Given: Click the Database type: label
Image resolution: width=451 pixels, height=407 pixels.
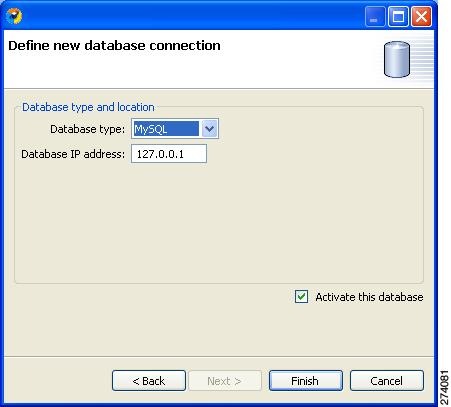Looking at the screenshot, I should pos(87,129).
